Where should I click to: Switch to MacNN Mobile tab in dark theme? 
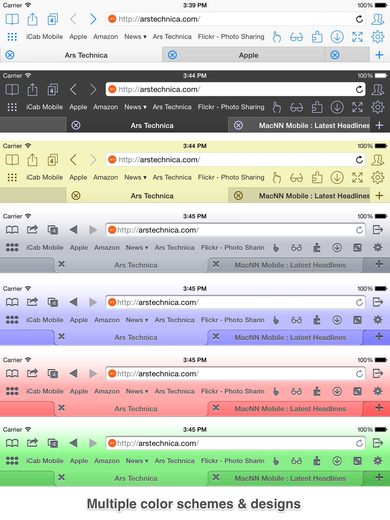tap(299, 125)
